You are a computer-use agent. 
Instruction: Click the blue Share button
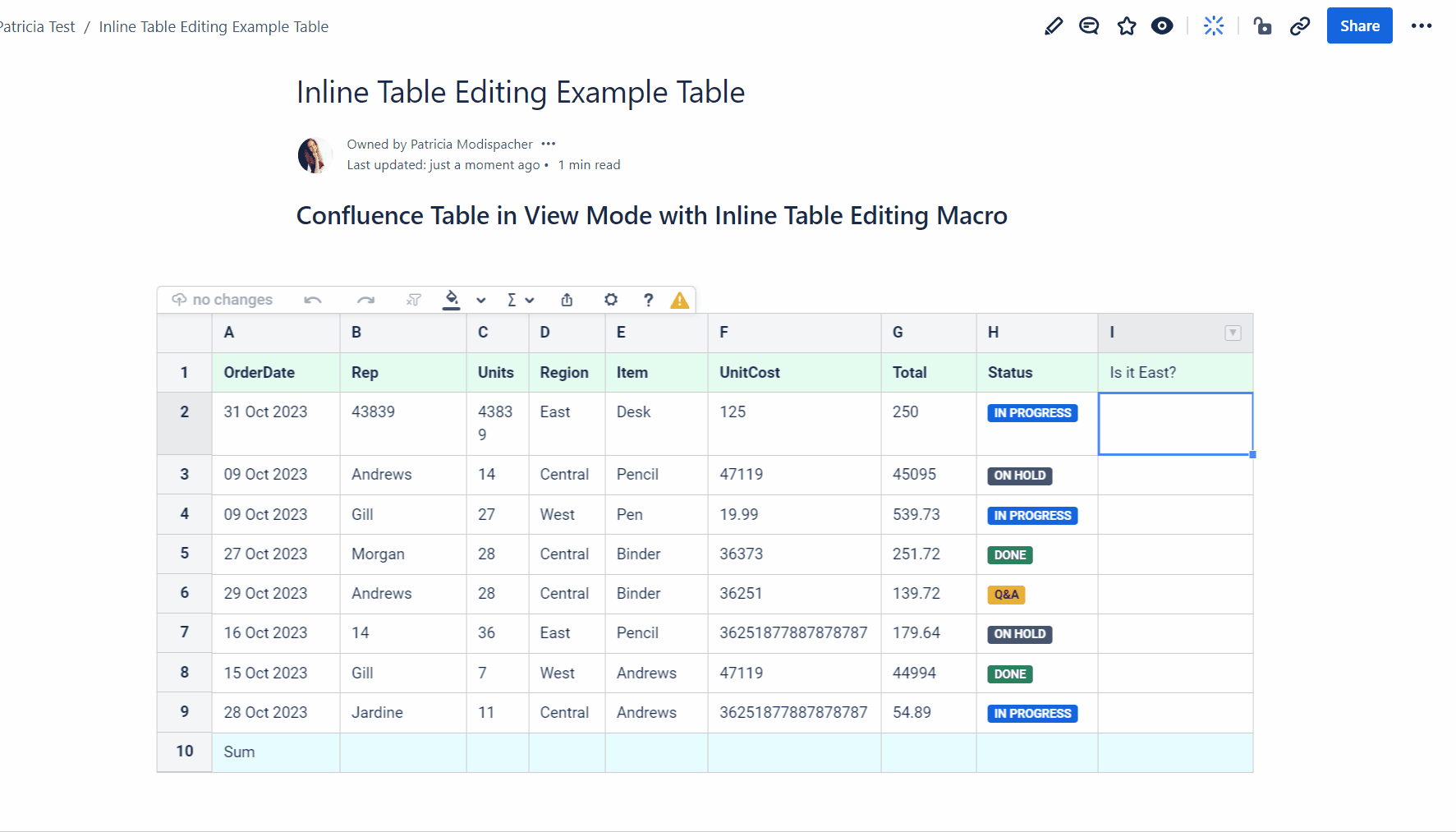click(x=1359, y=26)
